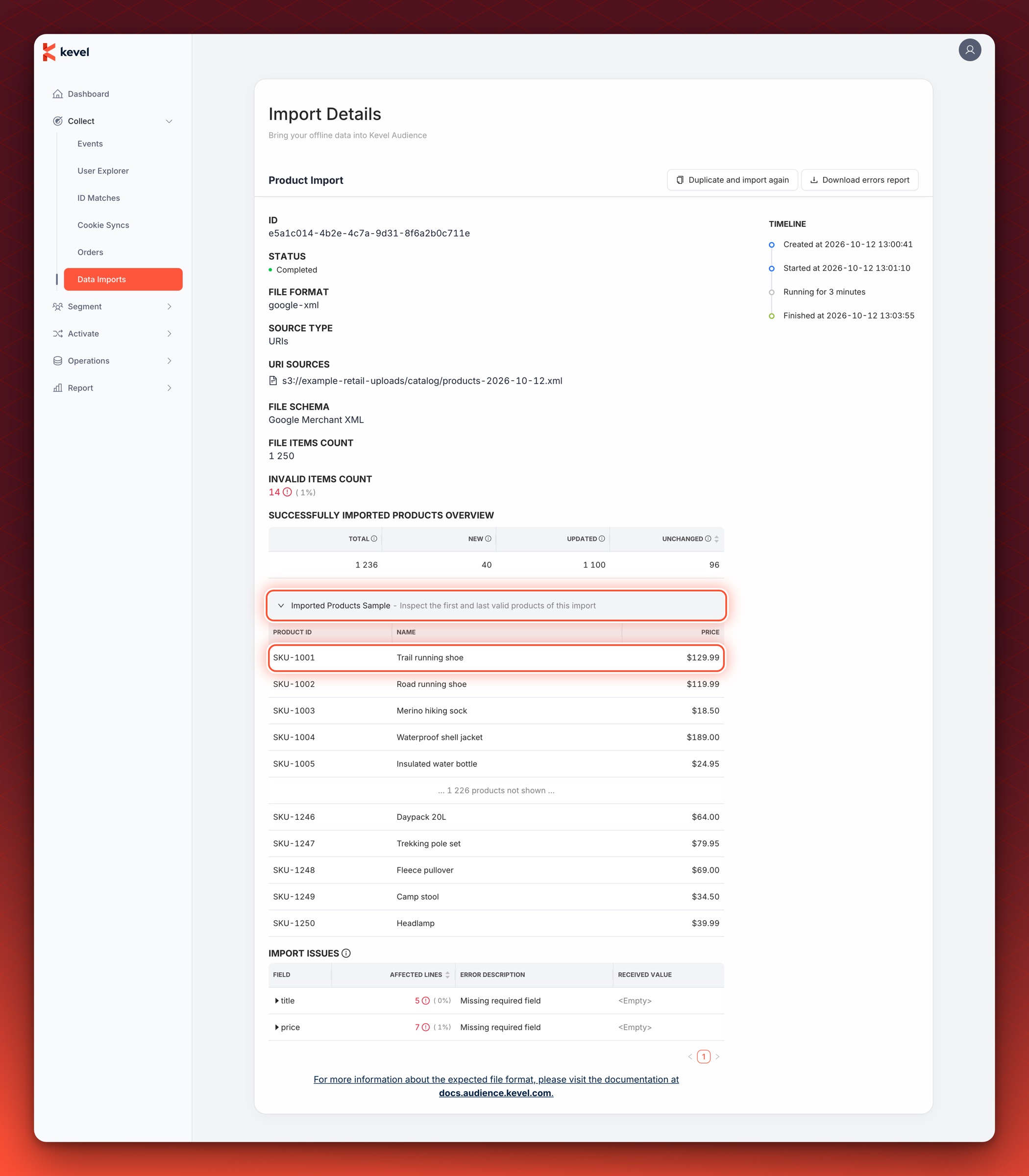Expand the title issue row triangle
The height and width of the screenshot is (1176, 1029).
tap(277, 1000)
